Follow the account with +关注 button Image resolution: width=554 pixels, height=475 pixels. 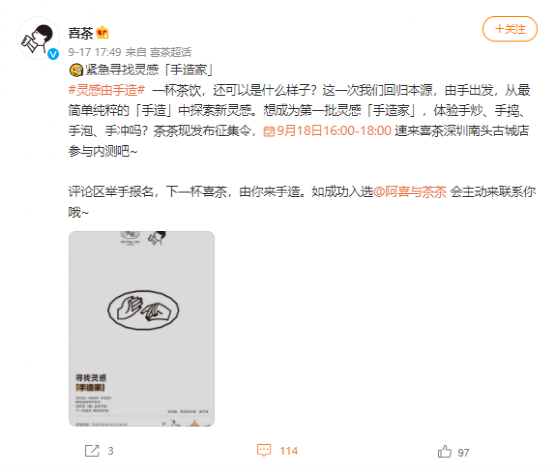click(510, 29)
